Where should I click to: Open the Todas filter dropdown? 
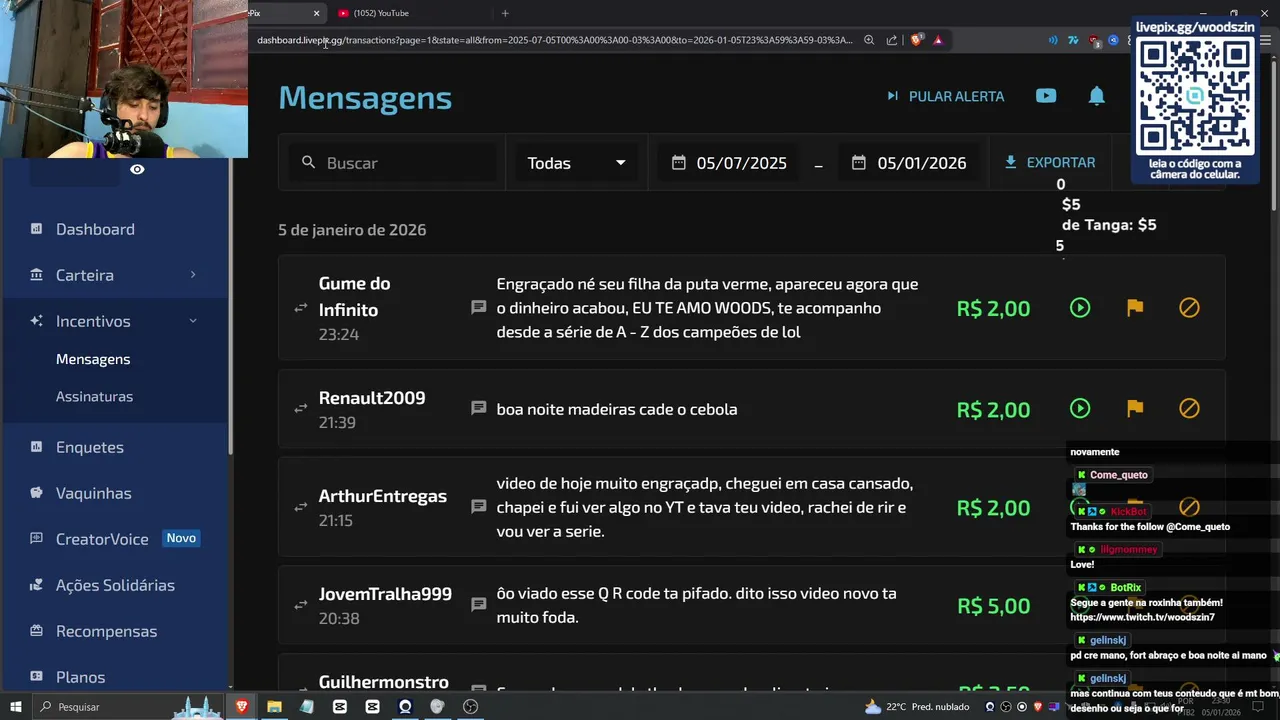tap(577, 163)
